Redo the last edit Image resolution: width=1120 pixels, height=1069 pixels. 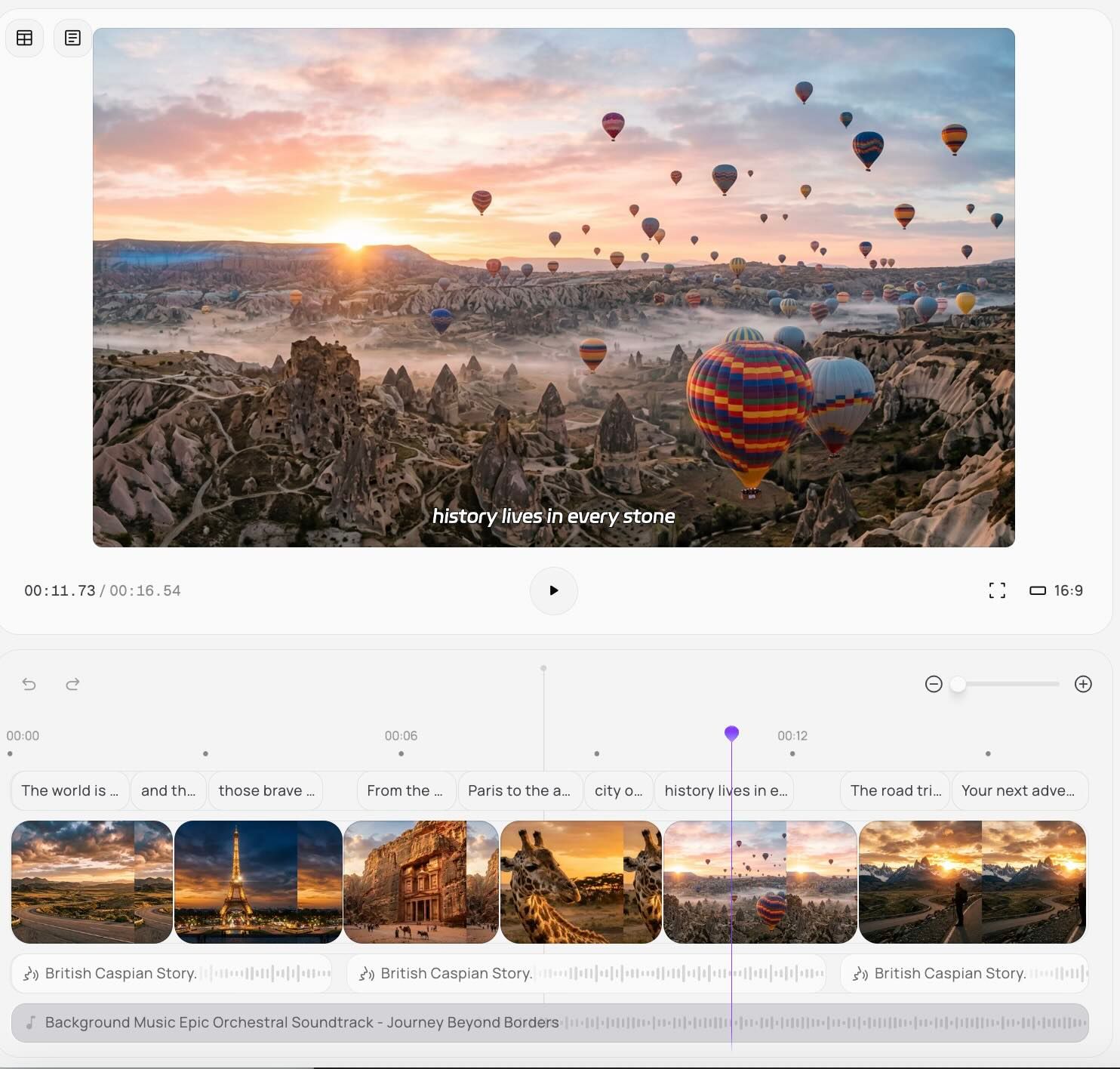pyautogui.click(x=72, y=684)
